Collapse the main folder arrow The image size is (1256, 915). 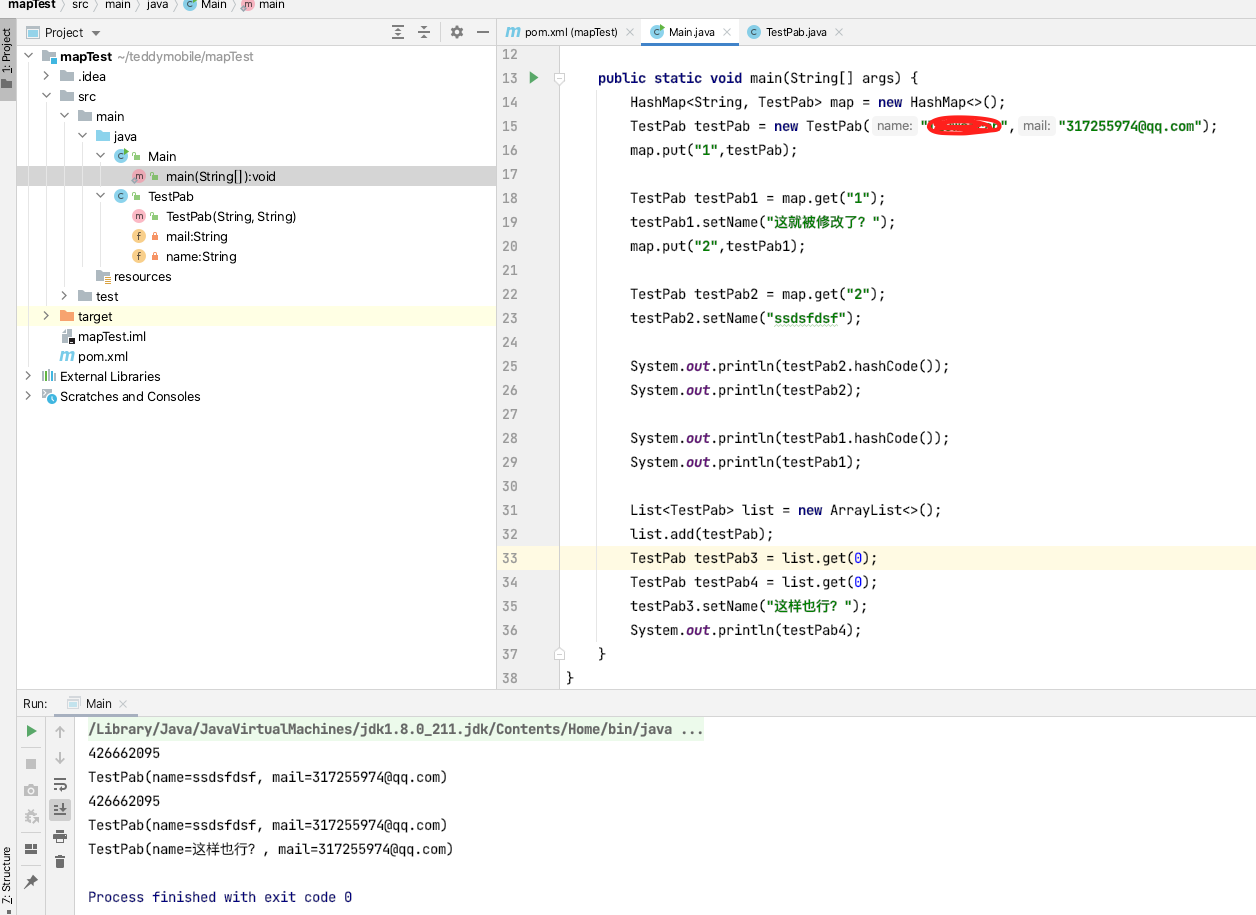tap(65, 116)
